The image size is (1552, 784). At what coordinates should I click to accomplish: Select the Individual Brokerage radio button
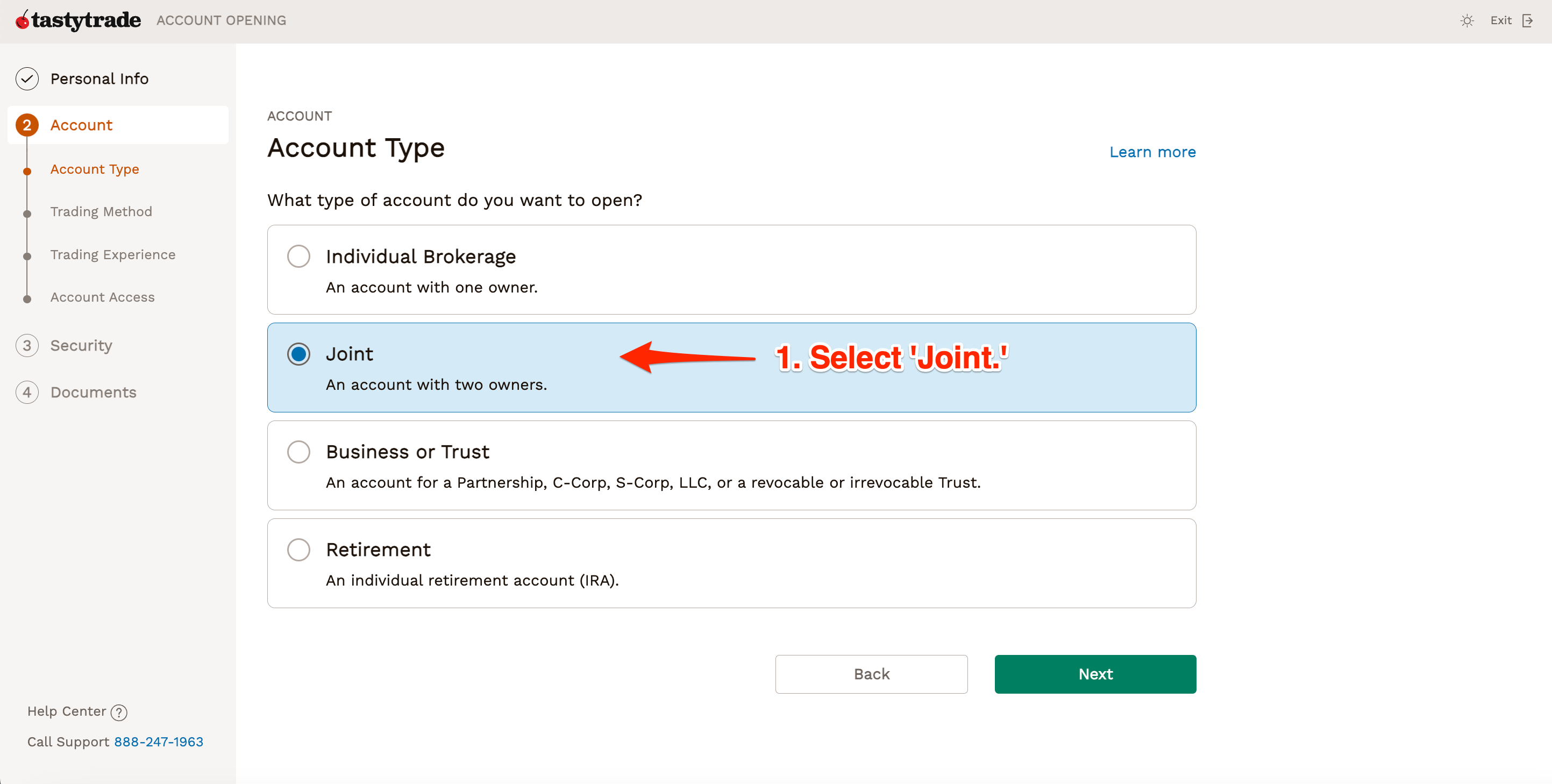click(299, 255)
